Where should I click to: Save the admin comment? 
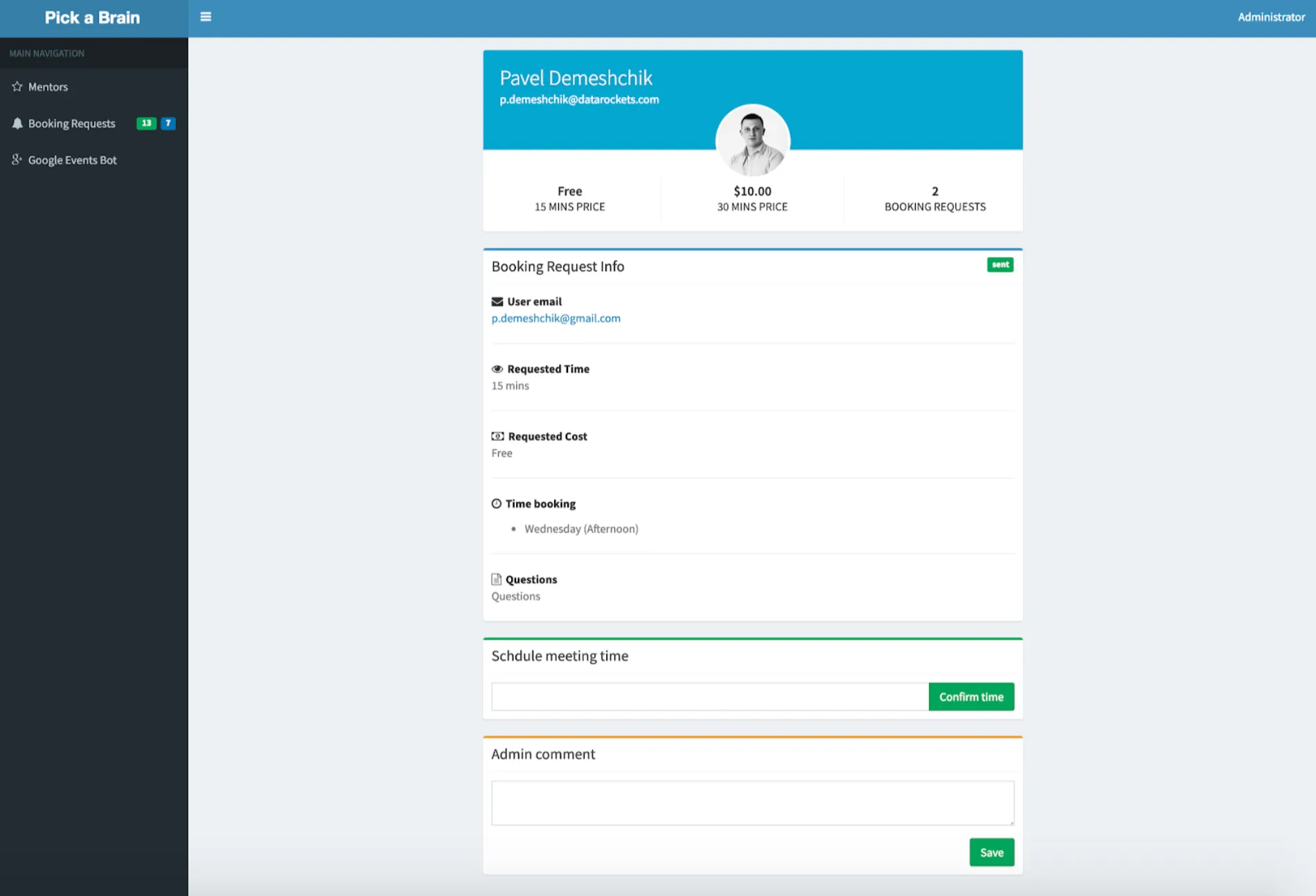(x=991, y=852)
